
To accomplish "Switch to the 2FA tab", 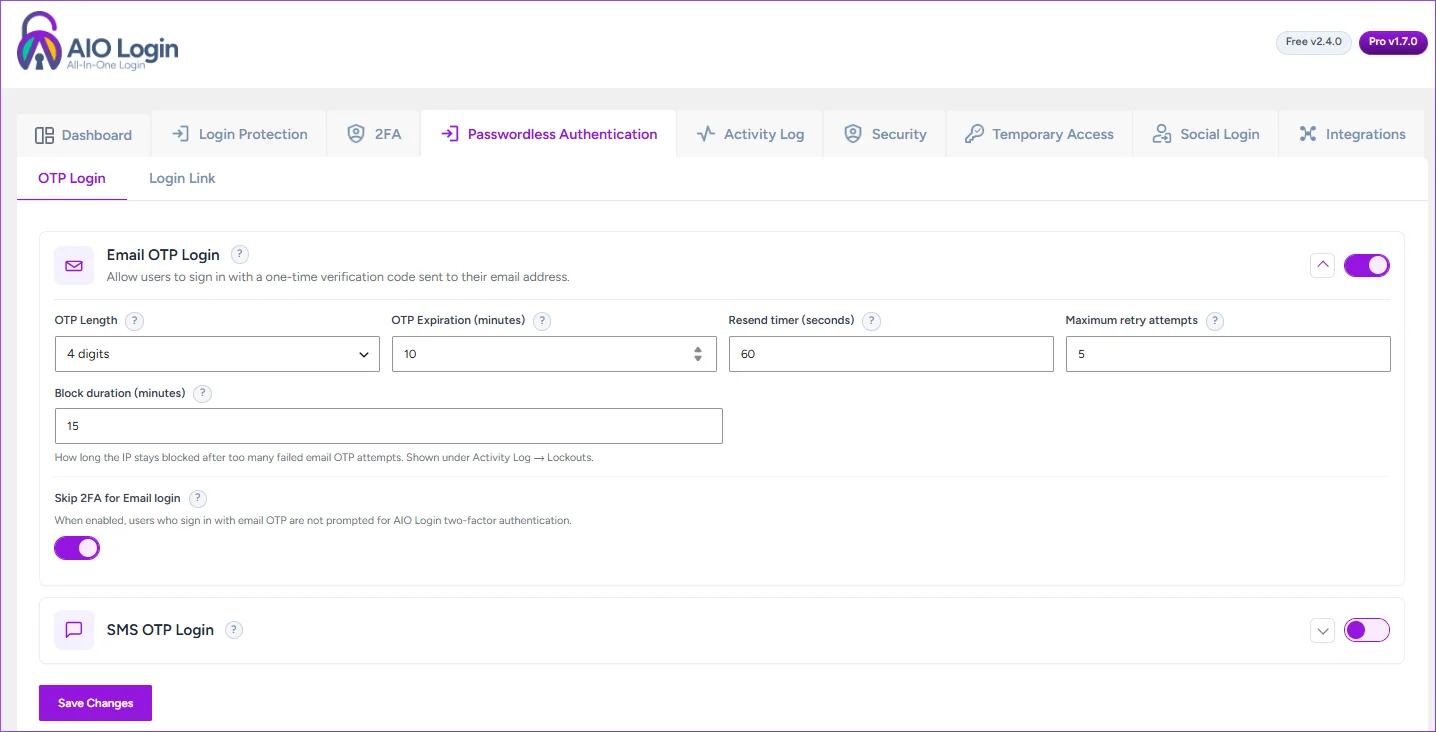I will click(374, 134).
